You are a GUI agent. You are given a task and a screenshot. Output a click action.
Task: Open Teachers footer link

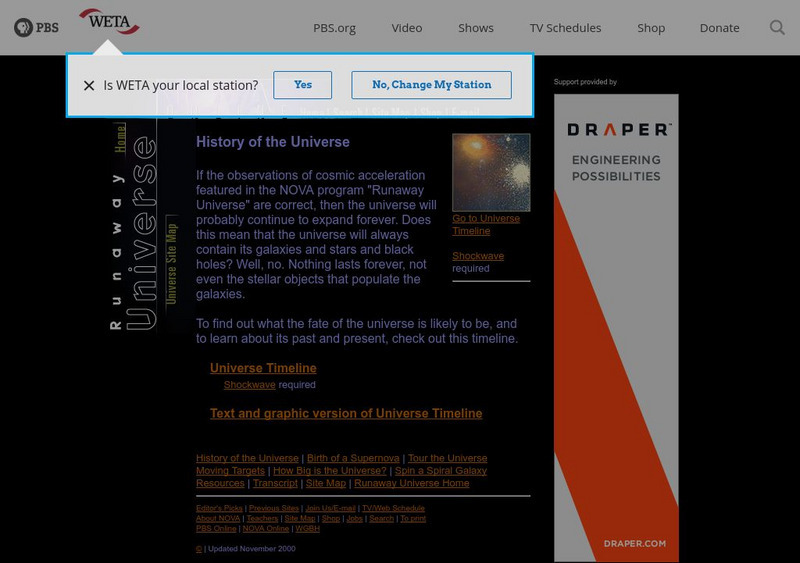262,519
